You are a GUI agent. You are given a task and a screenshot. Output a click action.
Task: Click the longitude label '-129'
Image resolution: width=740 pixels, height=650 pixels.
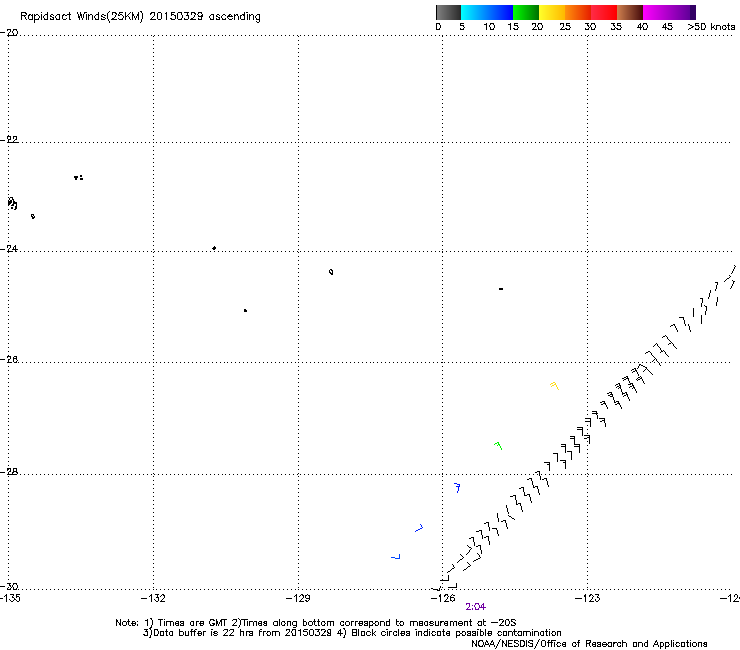[x=298, y=598]
